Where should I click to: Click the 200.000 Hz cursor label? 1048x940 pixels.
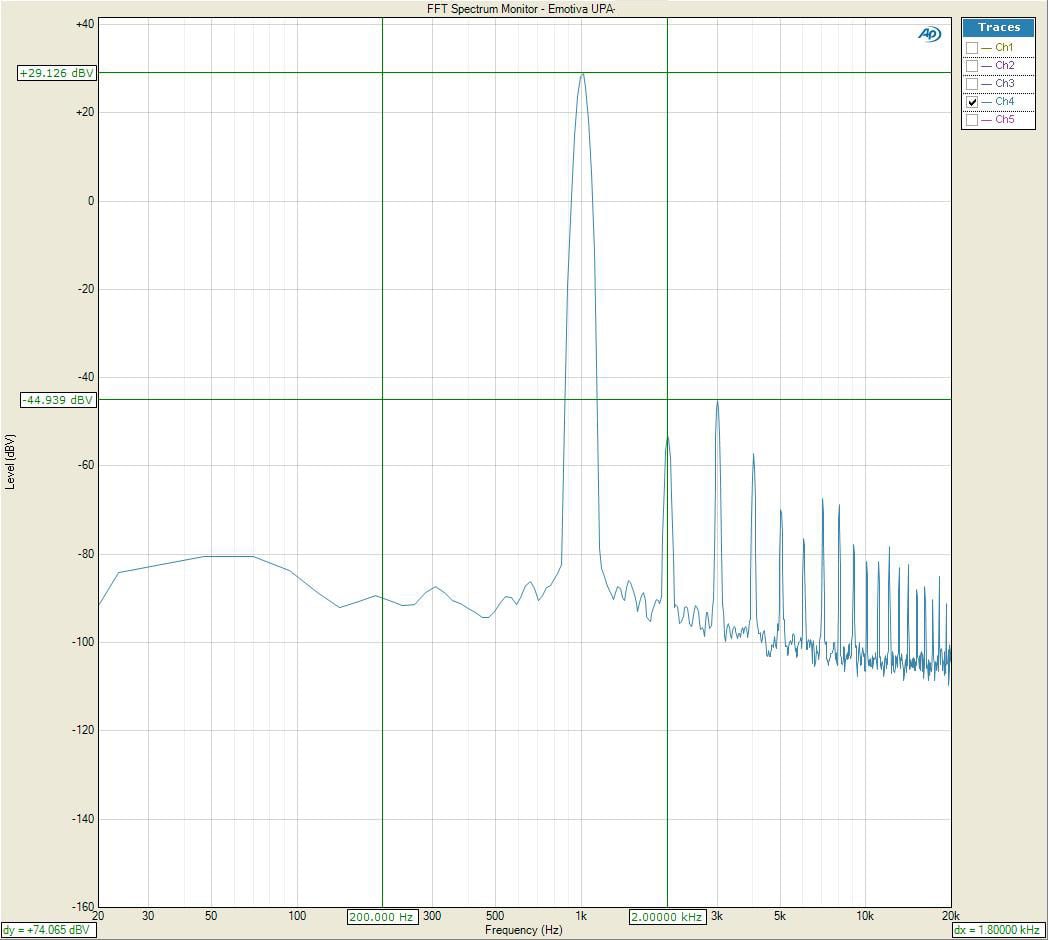[x=381, y=917]
